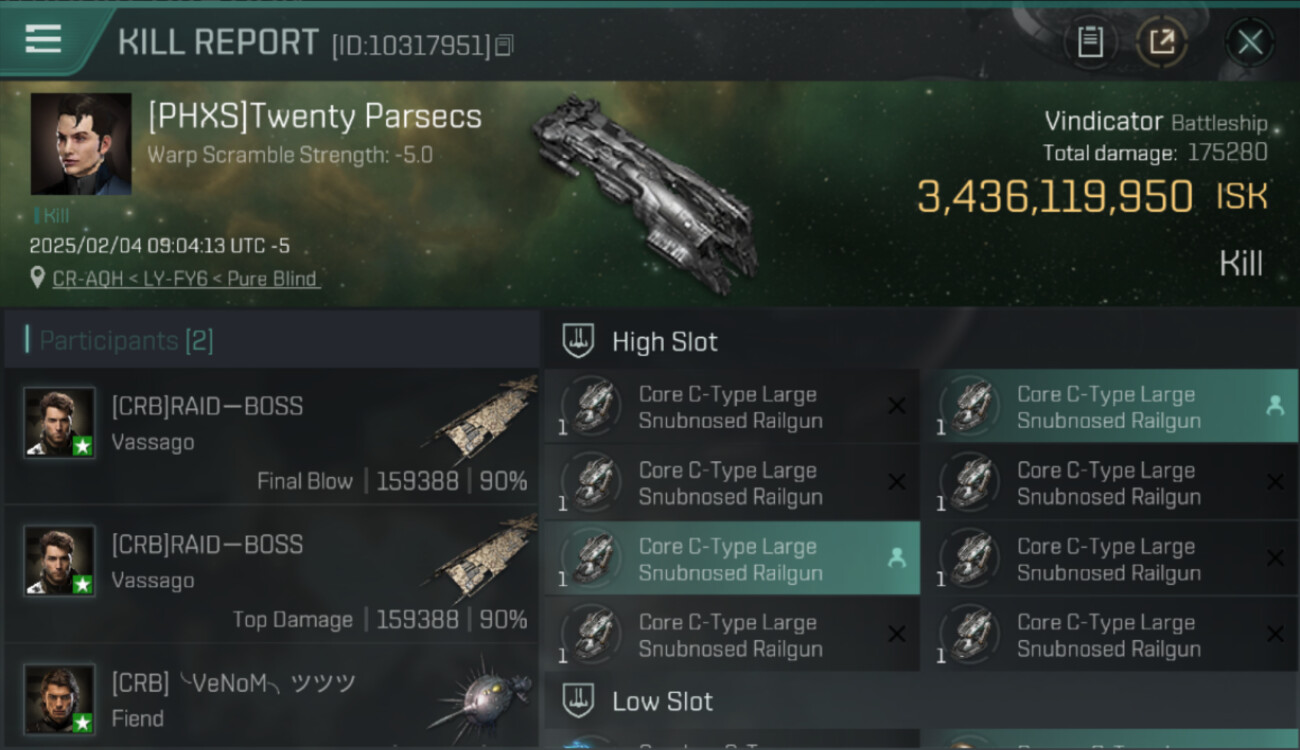View the Fiend ship icon
The image size is (1300, 750).
482,696
